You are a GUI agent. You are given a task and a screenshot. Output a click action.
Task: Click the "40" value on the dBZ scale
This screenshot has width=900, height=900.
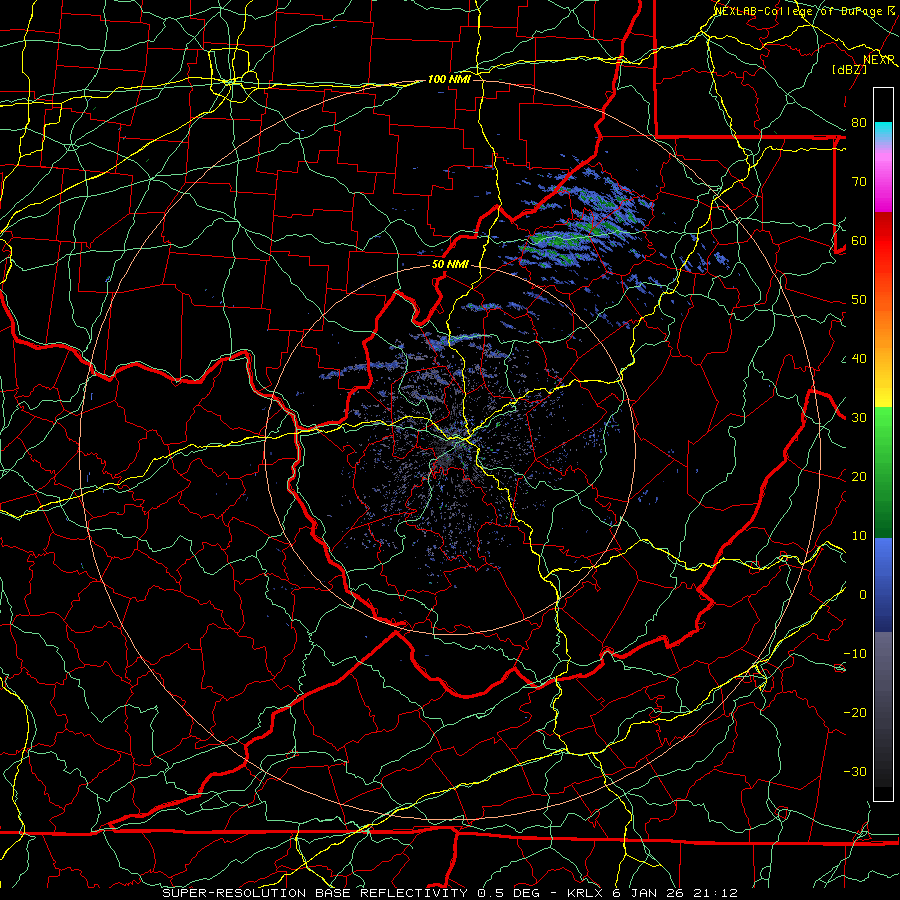[859, 359]
